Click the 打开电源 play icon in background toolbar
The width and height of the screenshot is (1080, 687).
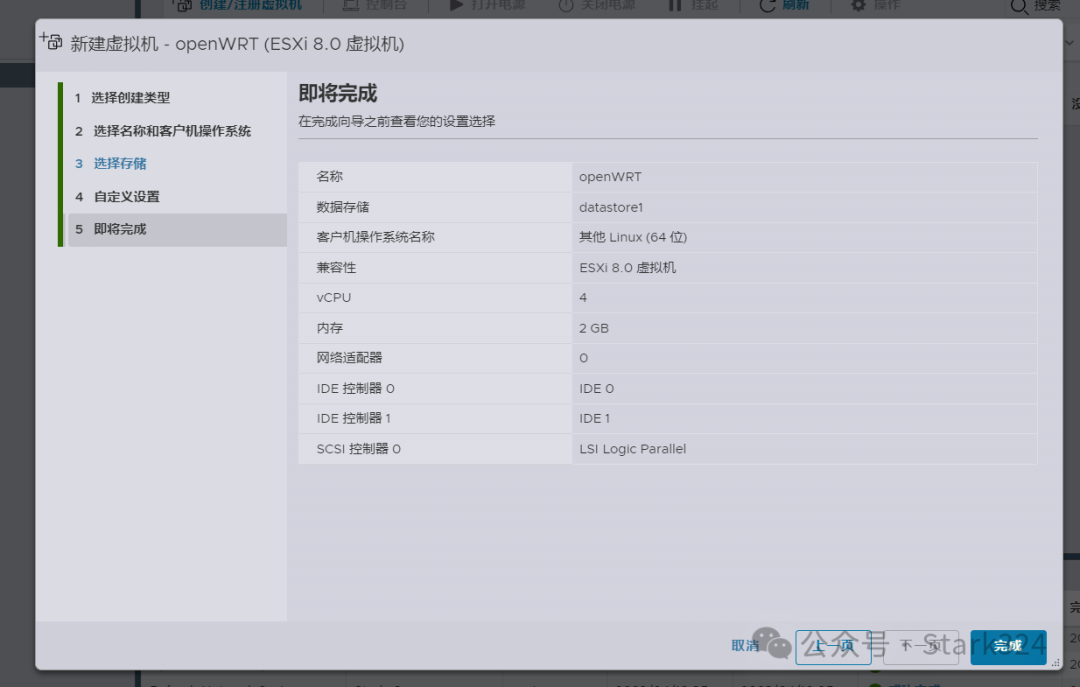456,6
